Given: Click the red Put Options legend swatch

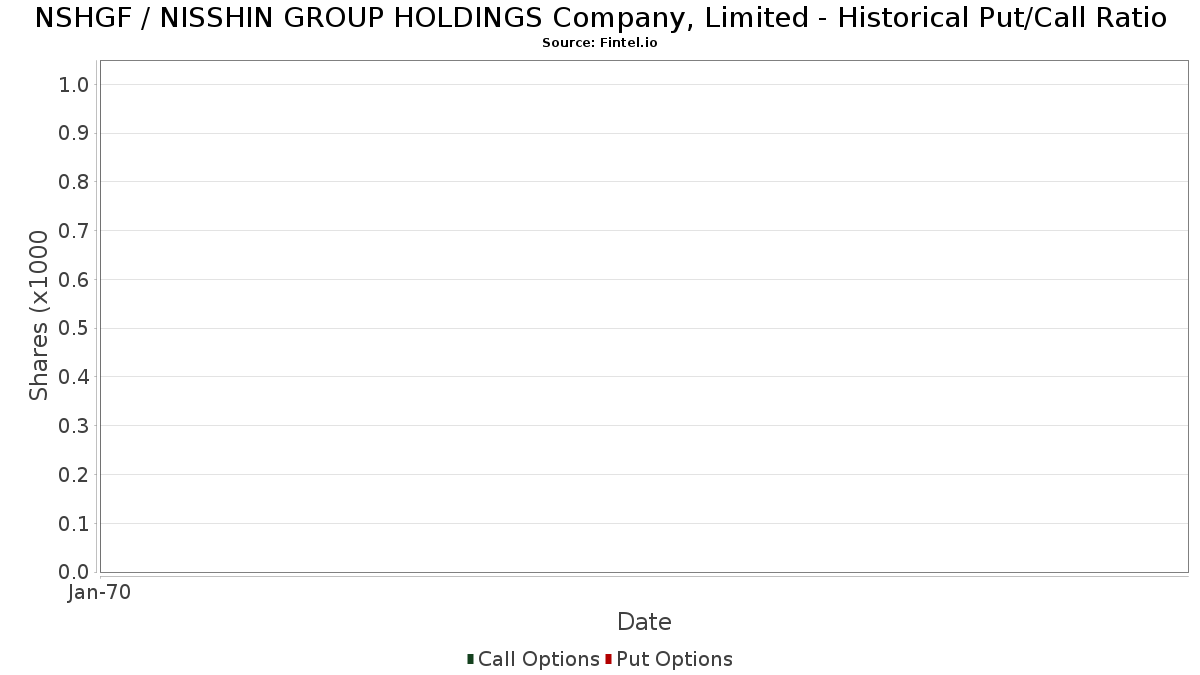Looking at the screenshot, I should (608, 659).
